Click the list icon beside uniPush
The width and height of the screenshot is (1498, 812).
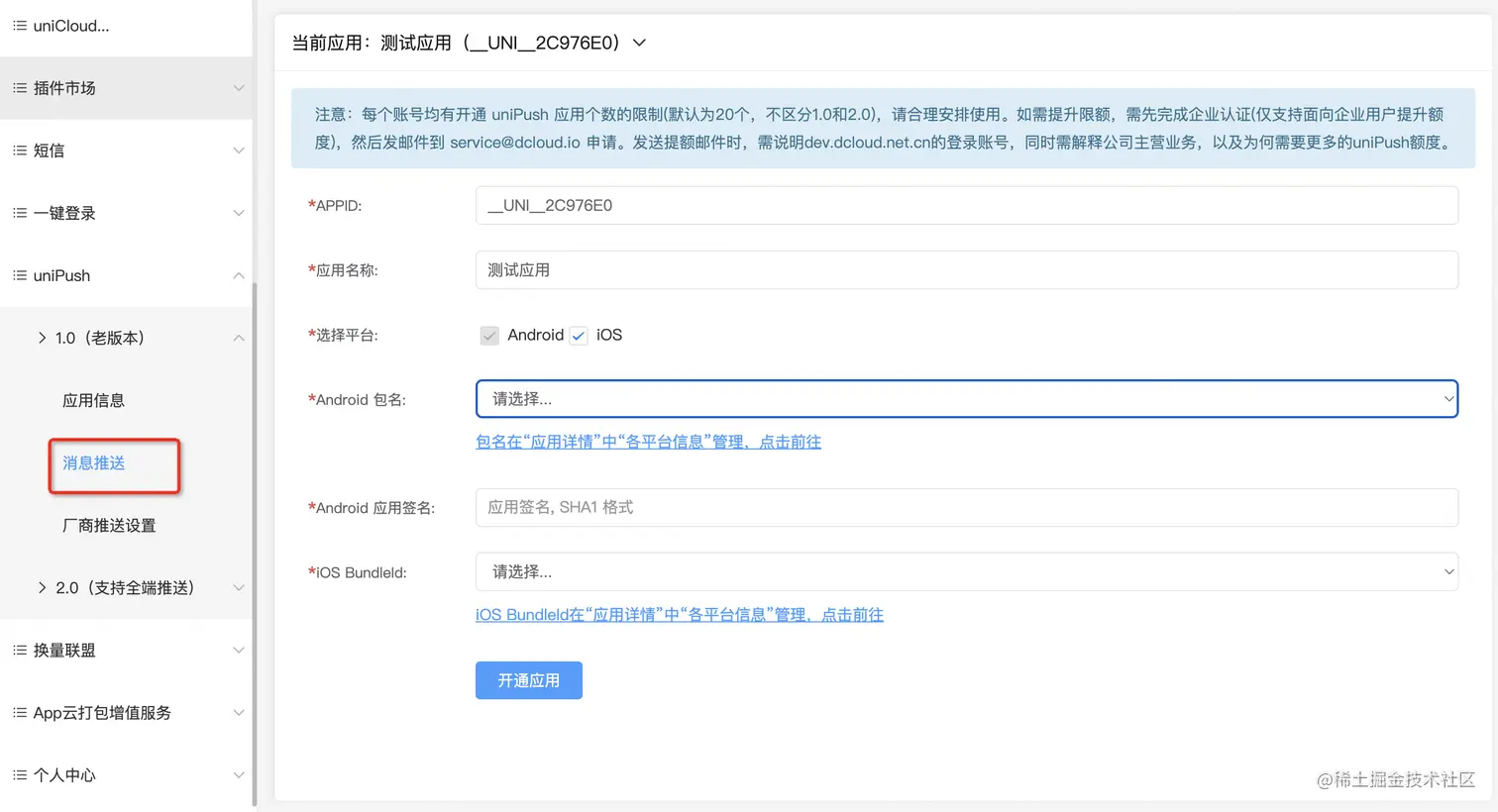20,275
